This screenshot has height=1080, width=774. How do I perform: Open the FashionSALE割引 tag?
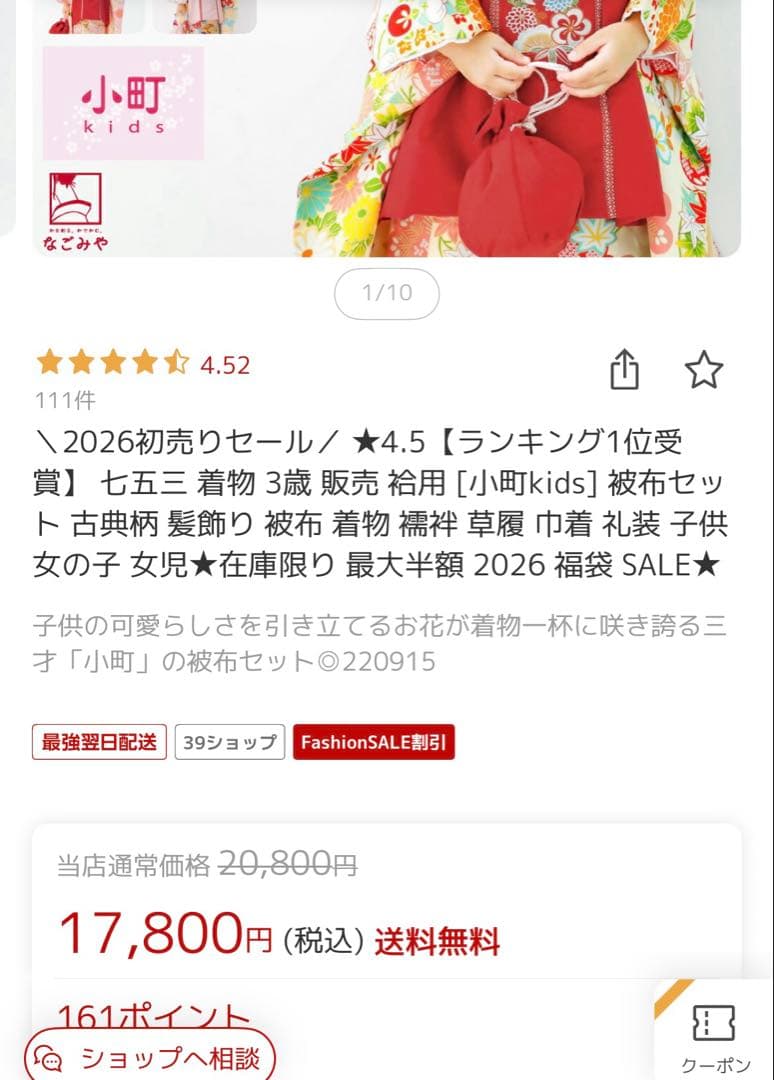click(x=374, y=742)
